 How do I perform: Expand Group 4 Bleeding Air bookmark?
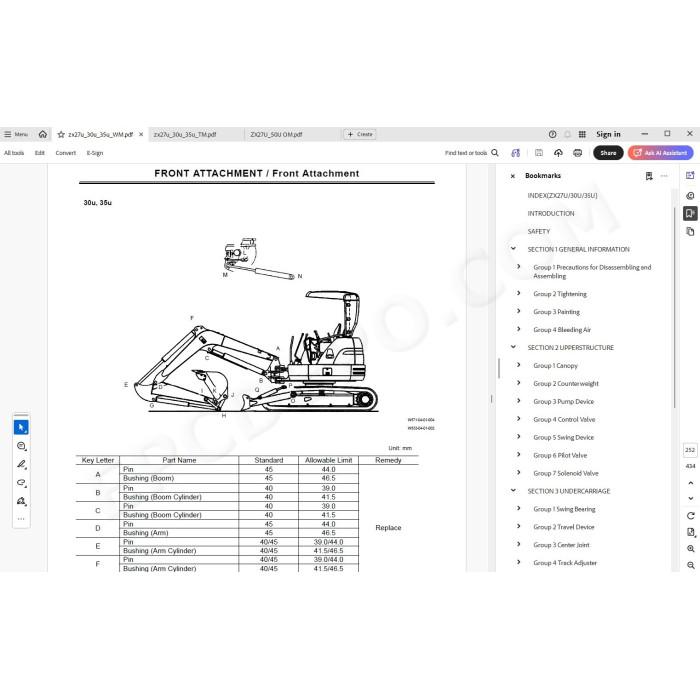pyautogui.click(x=519, y=329)
